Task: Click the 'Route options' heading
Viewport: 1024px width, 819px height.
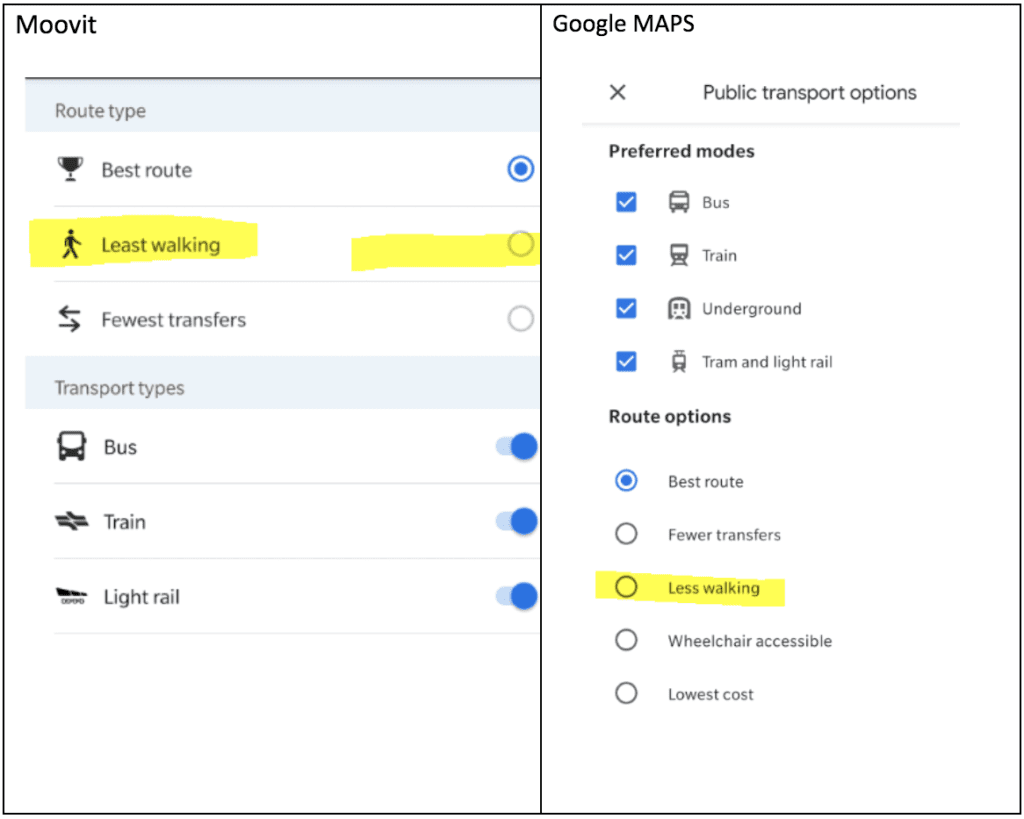Action: point(670,417)
